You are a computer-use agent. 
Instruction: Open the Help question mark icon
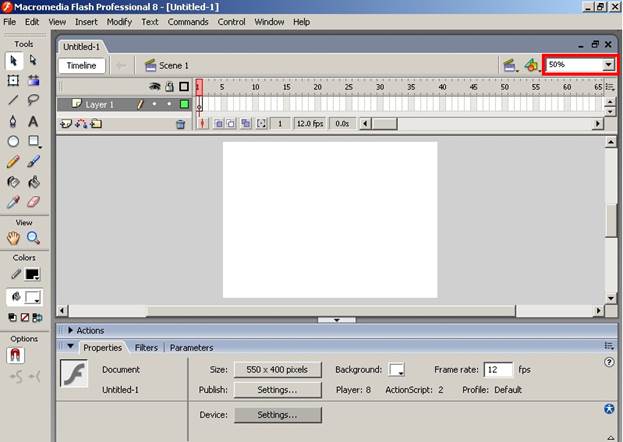[609, 362]
